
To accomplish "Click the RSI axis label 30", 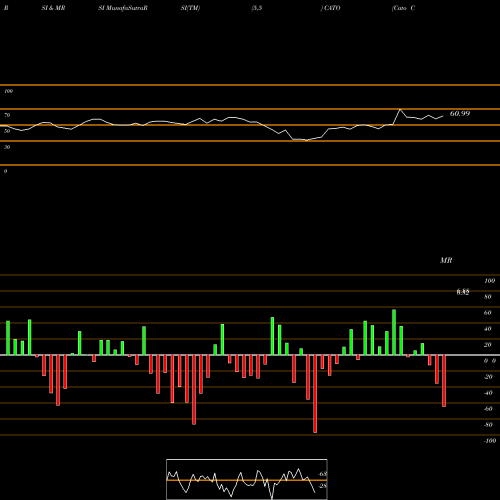I will (x=7, y=147).
